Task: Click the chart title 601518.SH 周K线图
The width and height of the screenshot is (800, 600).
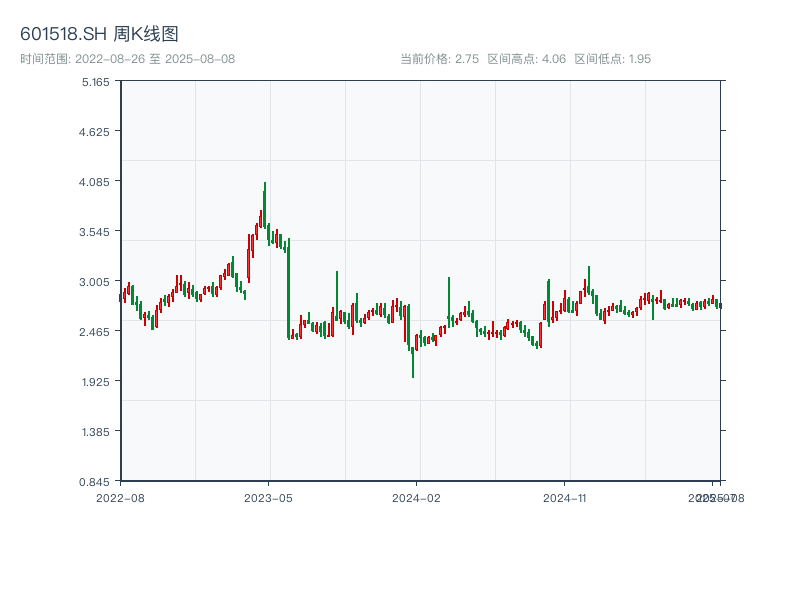Action: coord(99,35)
